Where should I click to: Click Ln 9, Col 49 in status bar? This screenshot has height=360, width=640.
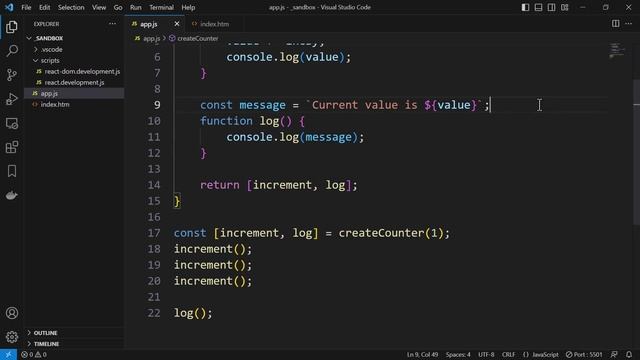coord(422,355)
